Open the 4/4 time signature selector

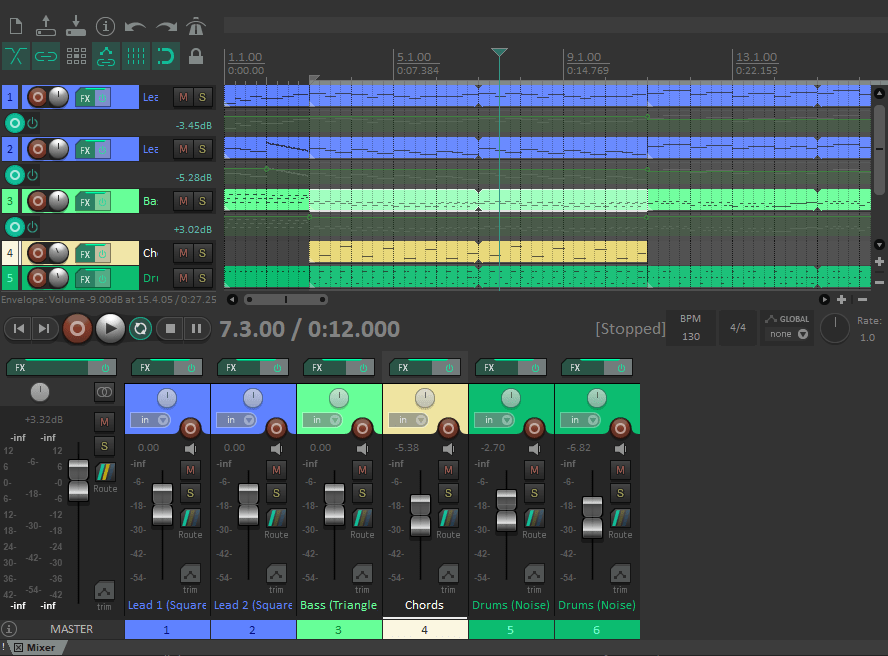pyautogui.click(x=738, y=328)
